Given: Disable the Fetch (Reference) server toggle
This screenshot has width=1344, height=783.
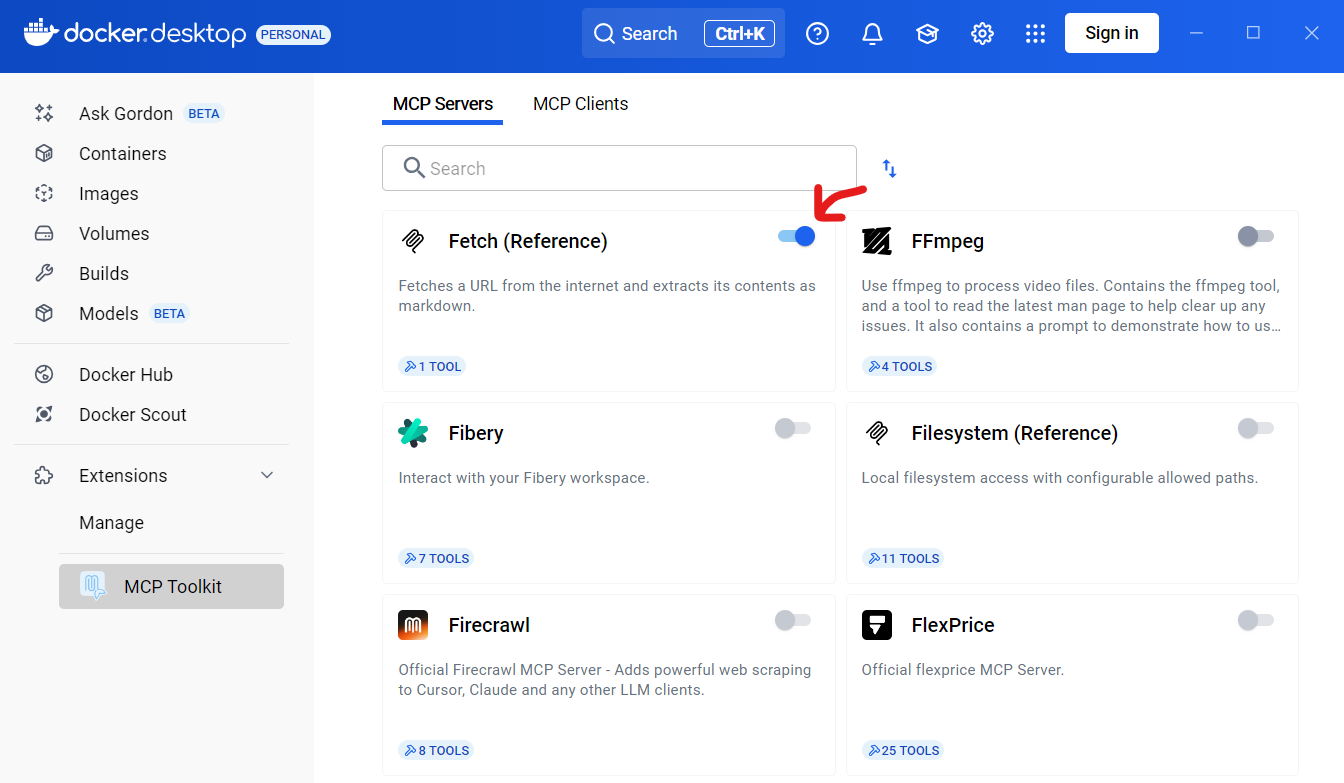Looking at the screenshot, I should pyautogui.click(x=797, y=236).
